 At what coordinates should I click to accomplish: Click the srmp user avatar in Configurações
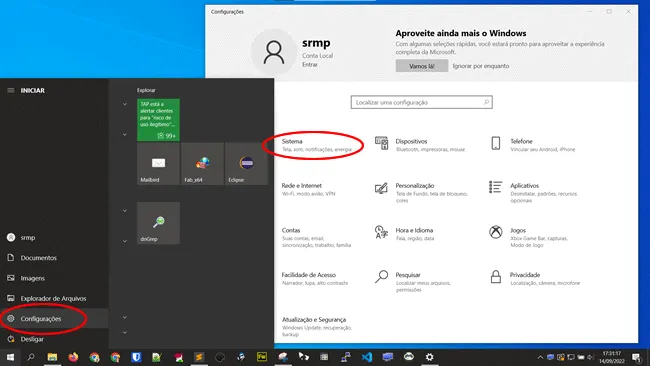274,52
